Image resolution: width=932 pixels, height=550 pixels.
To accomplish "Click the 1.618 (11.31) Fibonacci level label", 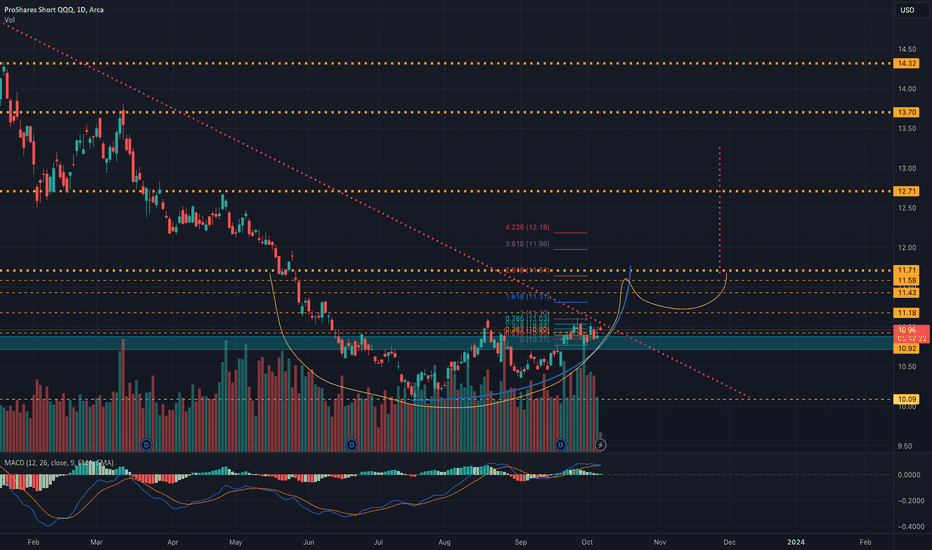I will coord(527,297).
